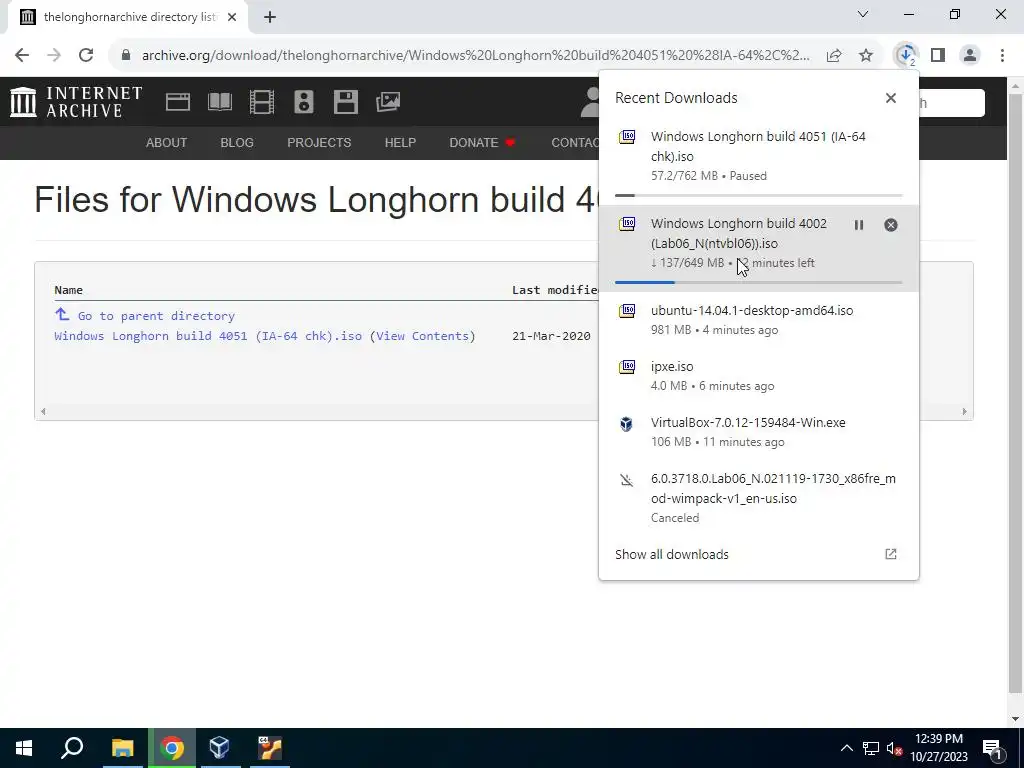Open Show all downloads external icon
The image size is (1024, 768).
pyautogui.click(x=891, y=554)
